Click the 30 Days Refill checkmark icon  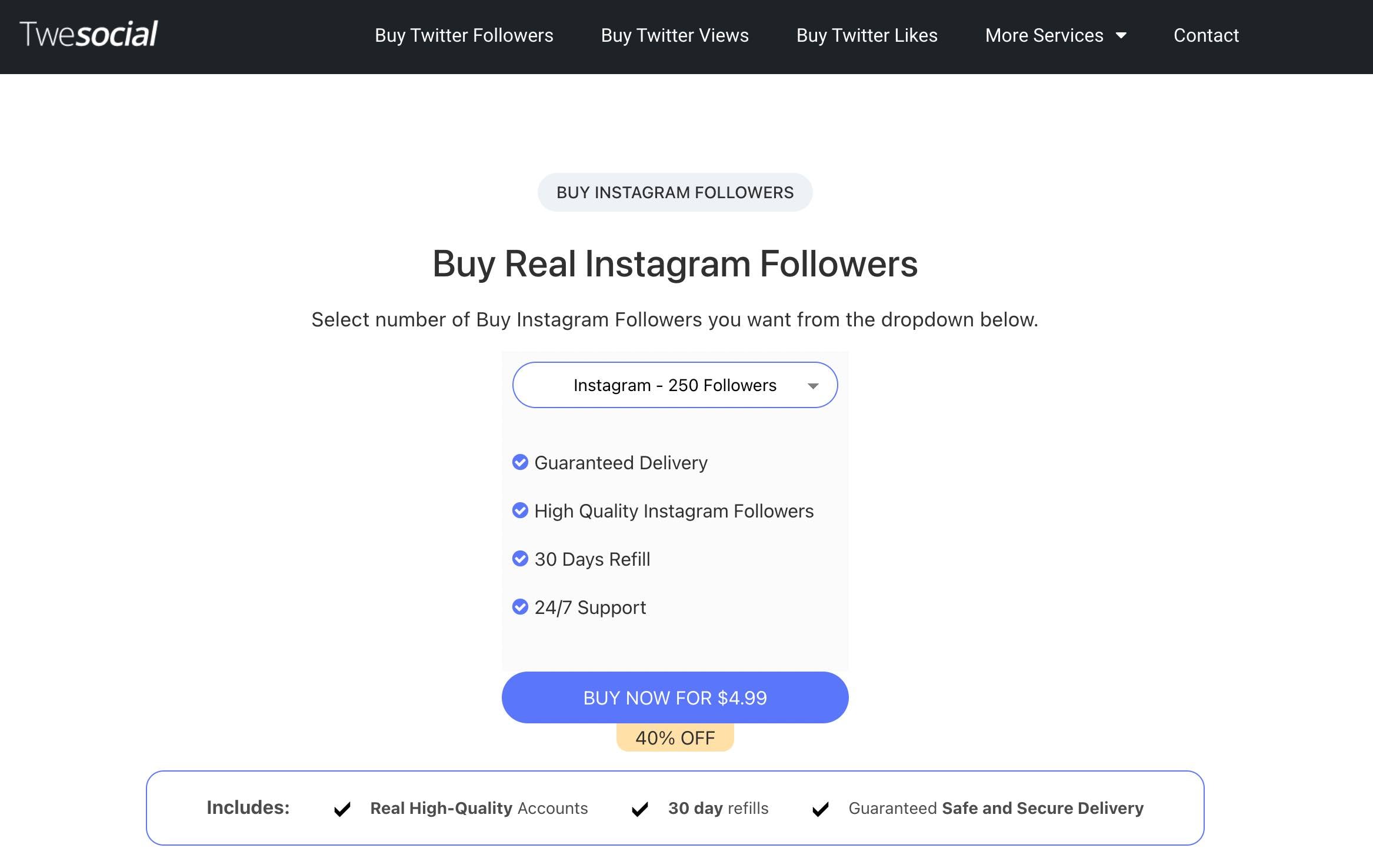(x=519, y=558)
